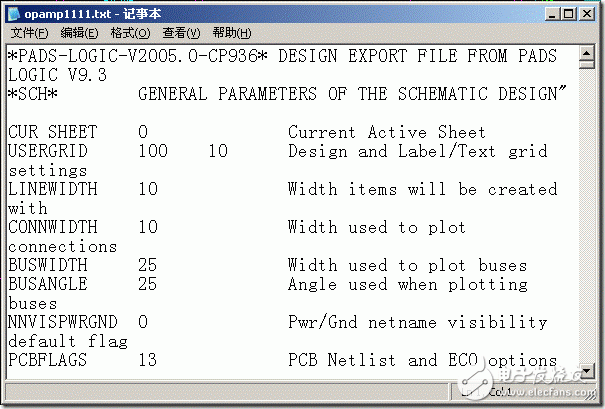Click the vertical scrollbar down arrow
The width and height of the screenshot is (605, 409).
pyautogui.click(x=588, y=372)
